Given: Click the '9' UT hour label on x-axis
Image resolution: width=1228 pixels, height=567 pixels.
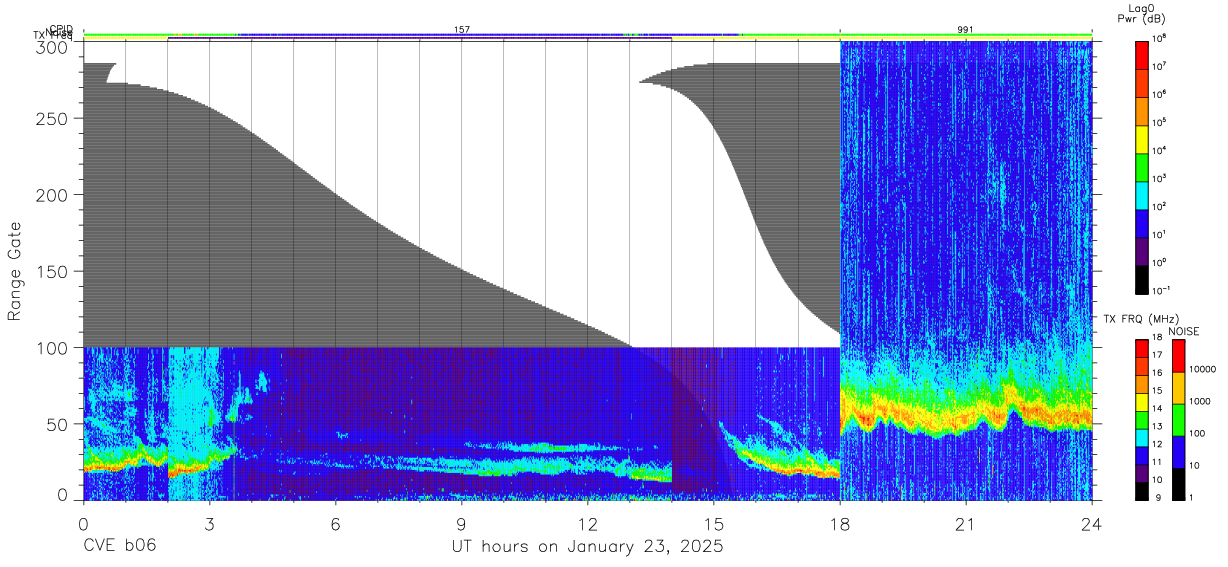Looking at the screenshot, I should [461, 524].
